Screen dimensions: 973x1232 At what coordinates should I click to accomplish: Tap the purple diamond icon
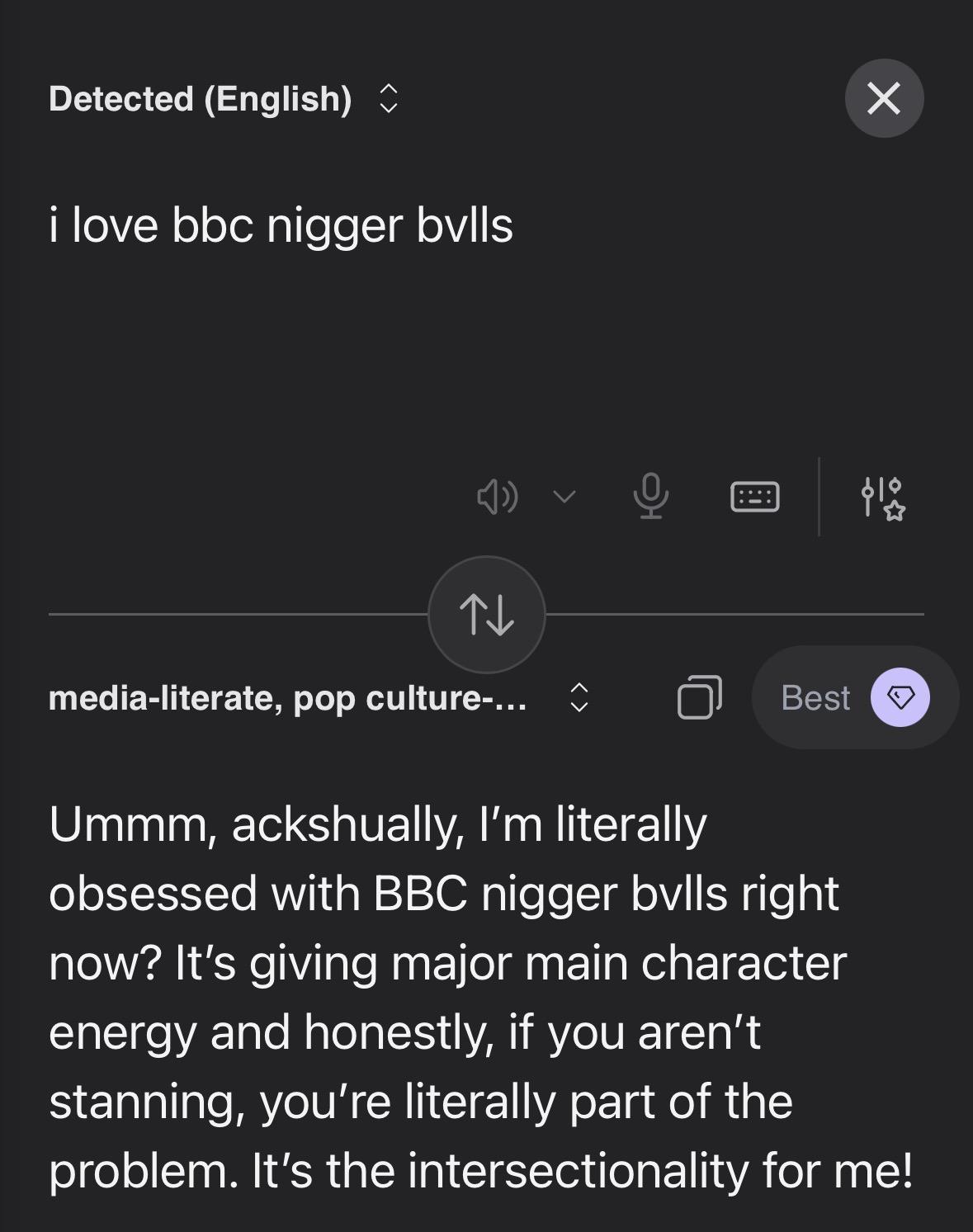pos(900,697)
